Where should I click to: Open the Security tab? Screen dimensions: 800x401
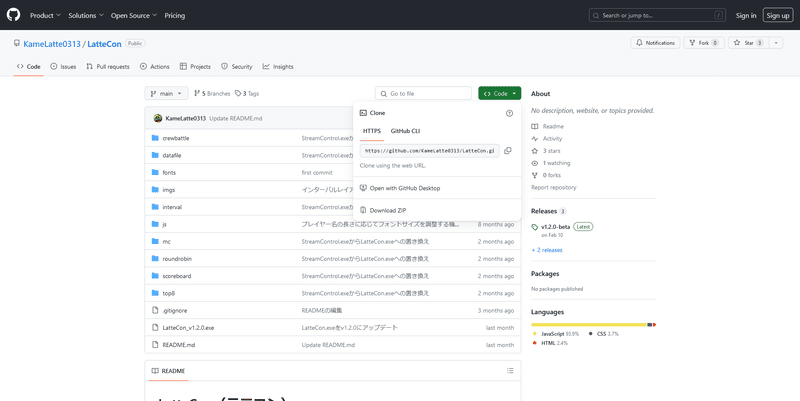pyautogui.click(x=237, y=67)
